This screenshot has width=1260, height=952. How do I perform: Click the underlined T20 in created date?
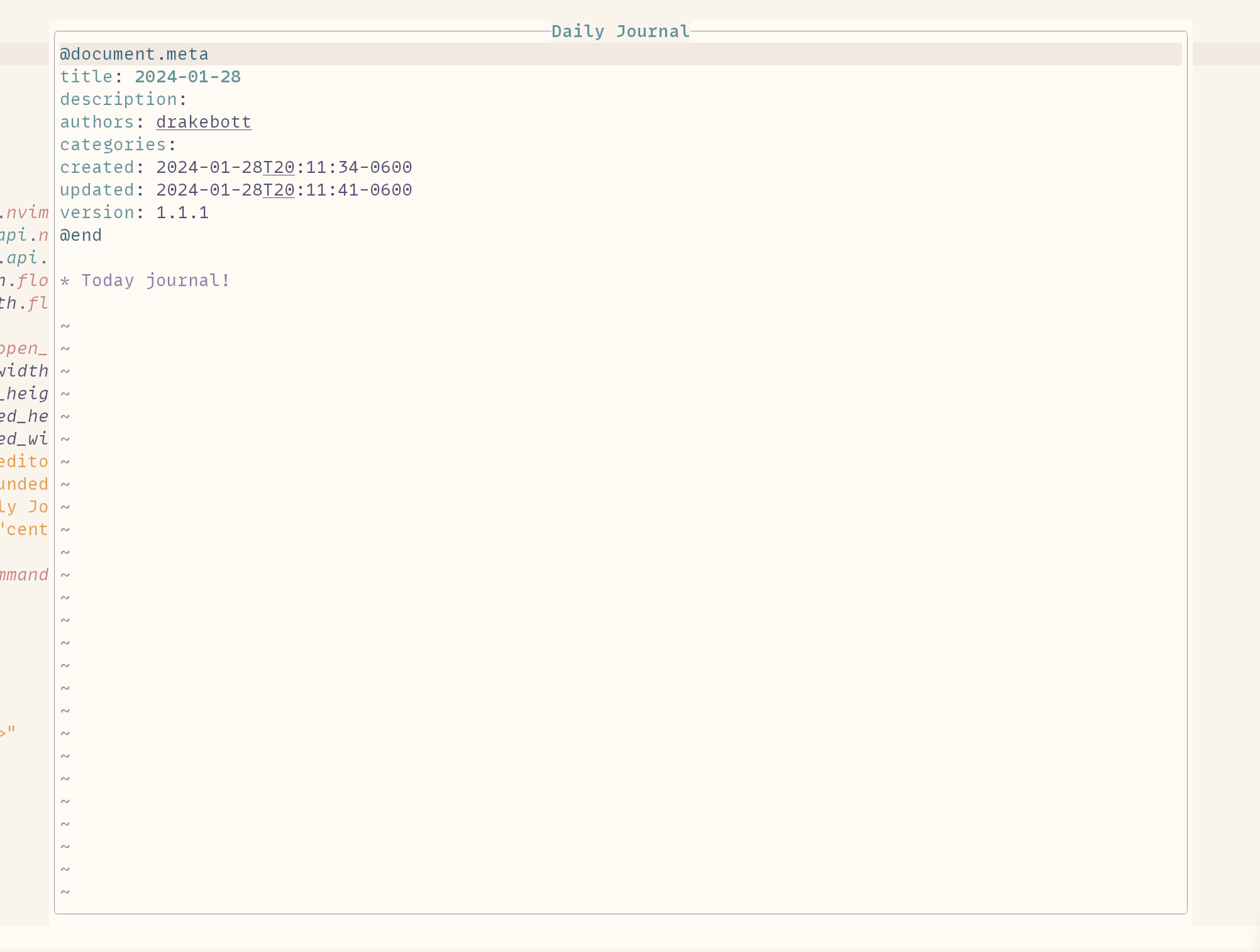point(277,167)
